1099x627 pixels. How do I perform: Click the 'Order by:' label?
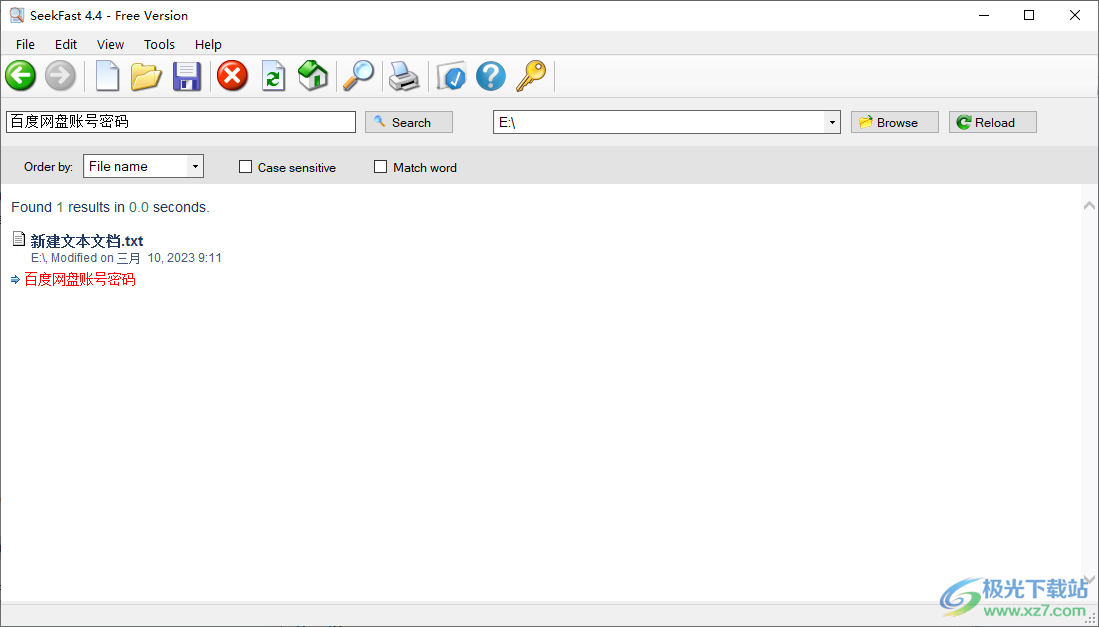click(x=48, y=167)
